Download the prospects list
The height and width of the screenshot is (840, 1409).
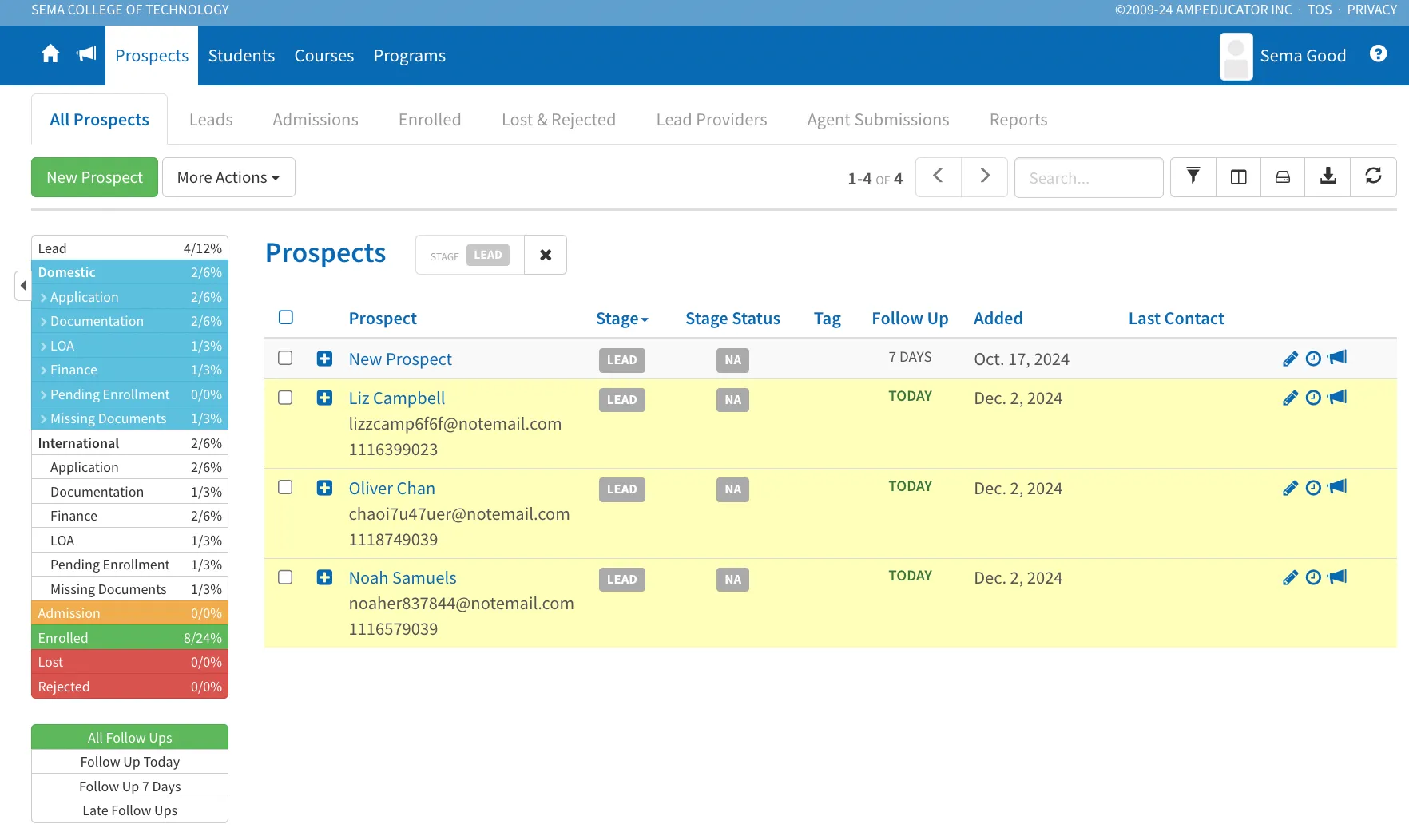[x=1328, y=176]
